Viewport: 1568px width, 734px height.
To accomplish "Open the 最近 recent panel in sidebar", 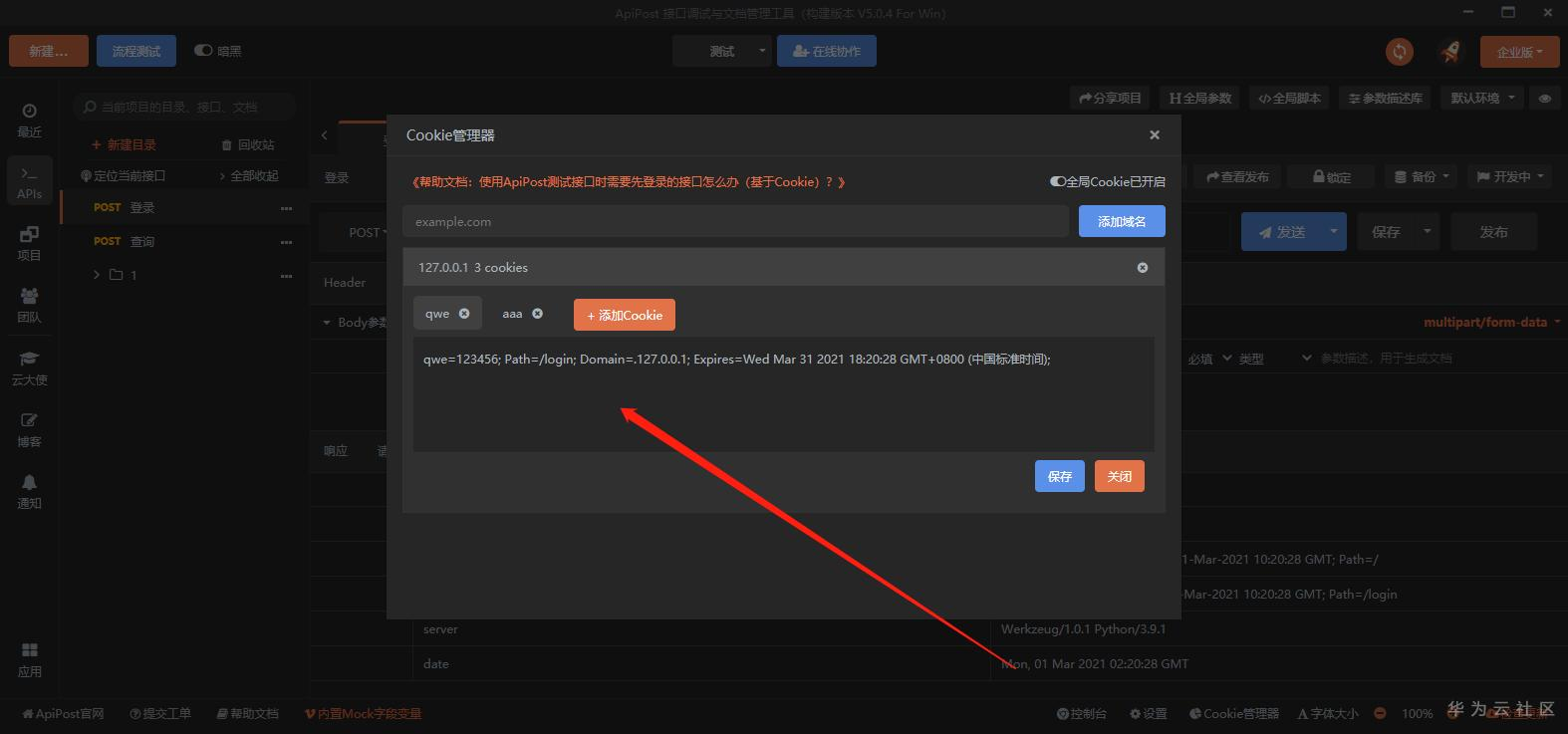I will point(29,120).
